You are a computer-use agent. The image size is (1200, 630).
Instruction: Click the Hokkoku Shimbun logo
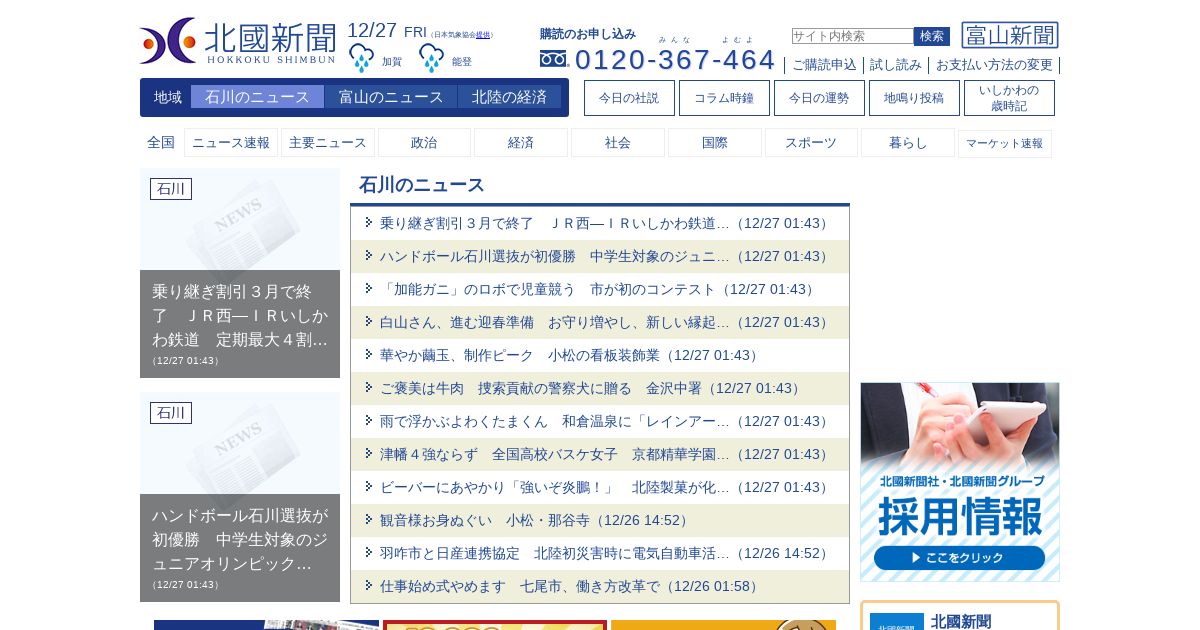click(238, 41)
